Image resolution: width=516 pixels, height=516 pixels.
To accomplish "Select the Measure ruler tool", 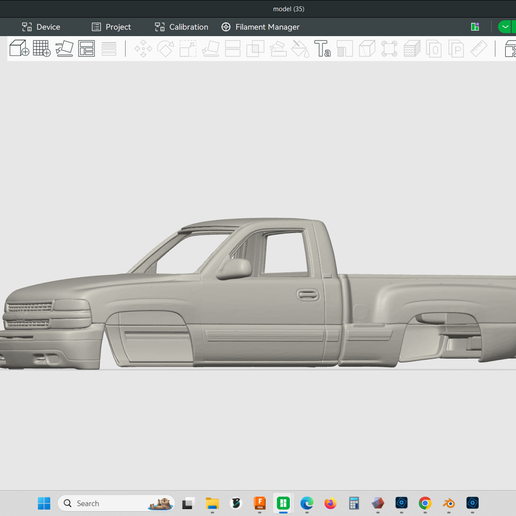I will (x=479, y=49).
